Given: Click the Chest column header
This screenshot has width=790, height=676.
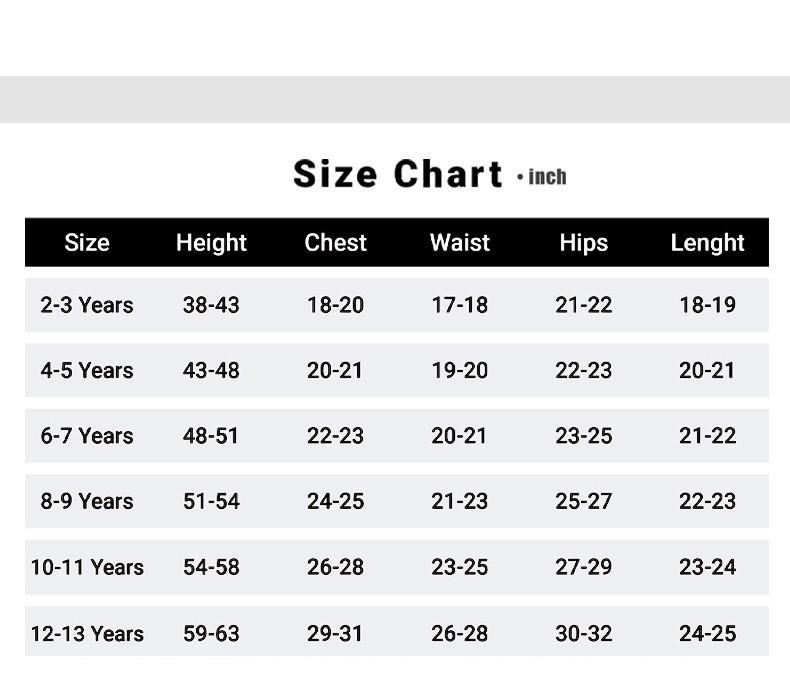Looking at the screenshot, I should pyautogui.click(x=335, y=243).
